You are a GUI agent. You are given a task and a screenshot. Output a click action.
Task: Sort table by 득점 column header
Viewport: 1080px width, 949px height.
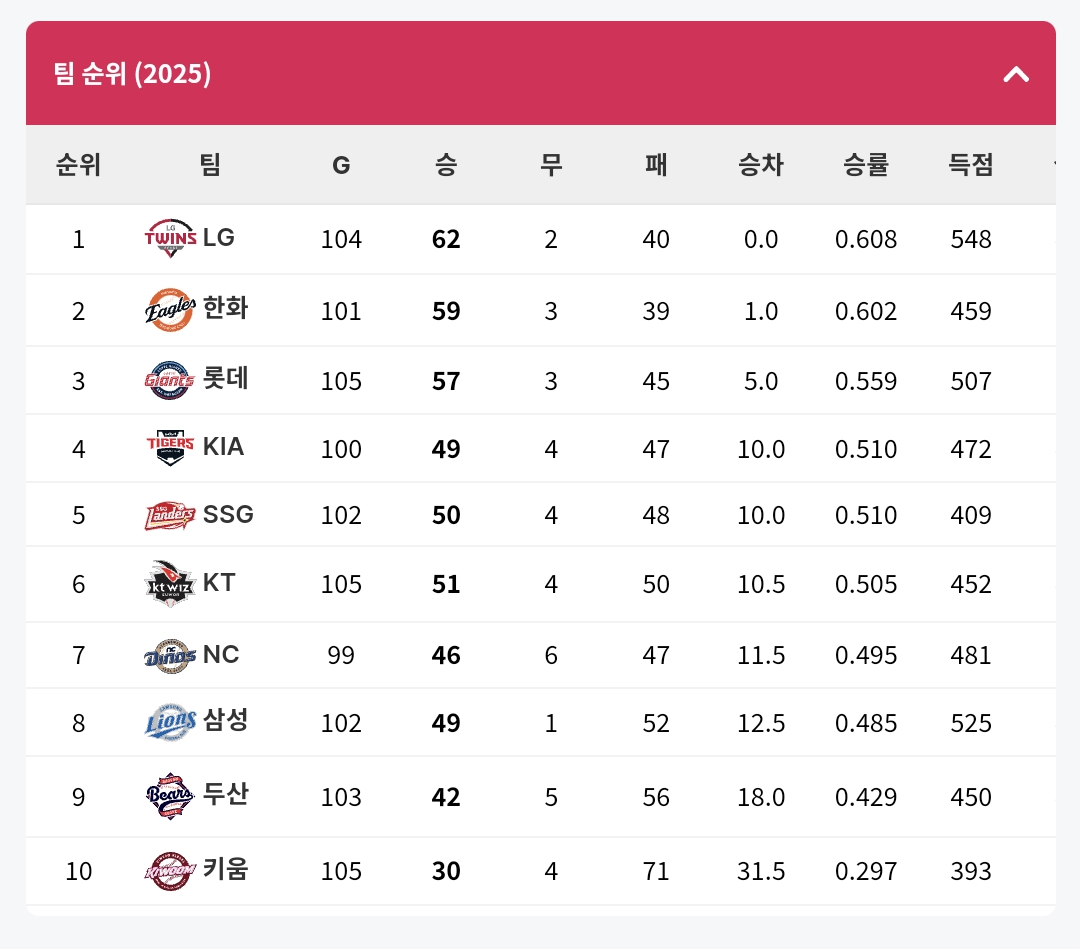tap(971, 165)
